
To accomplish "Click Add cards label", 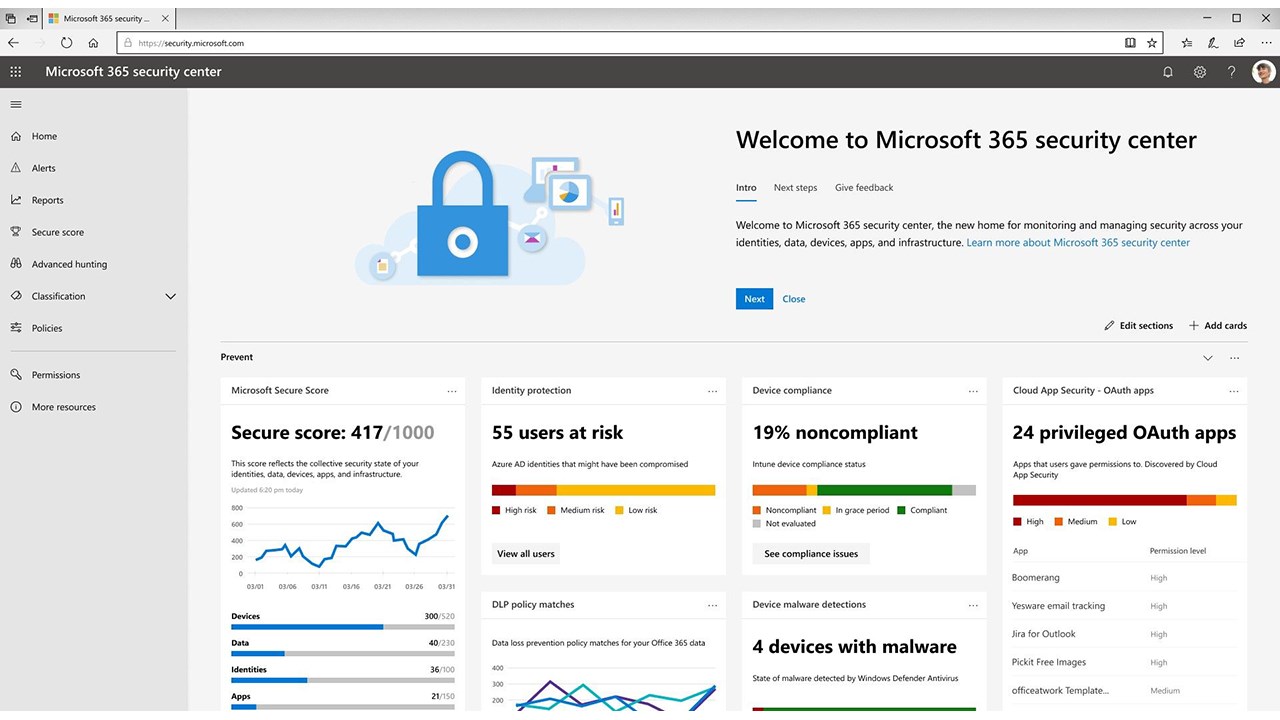I will point(1225,326).
